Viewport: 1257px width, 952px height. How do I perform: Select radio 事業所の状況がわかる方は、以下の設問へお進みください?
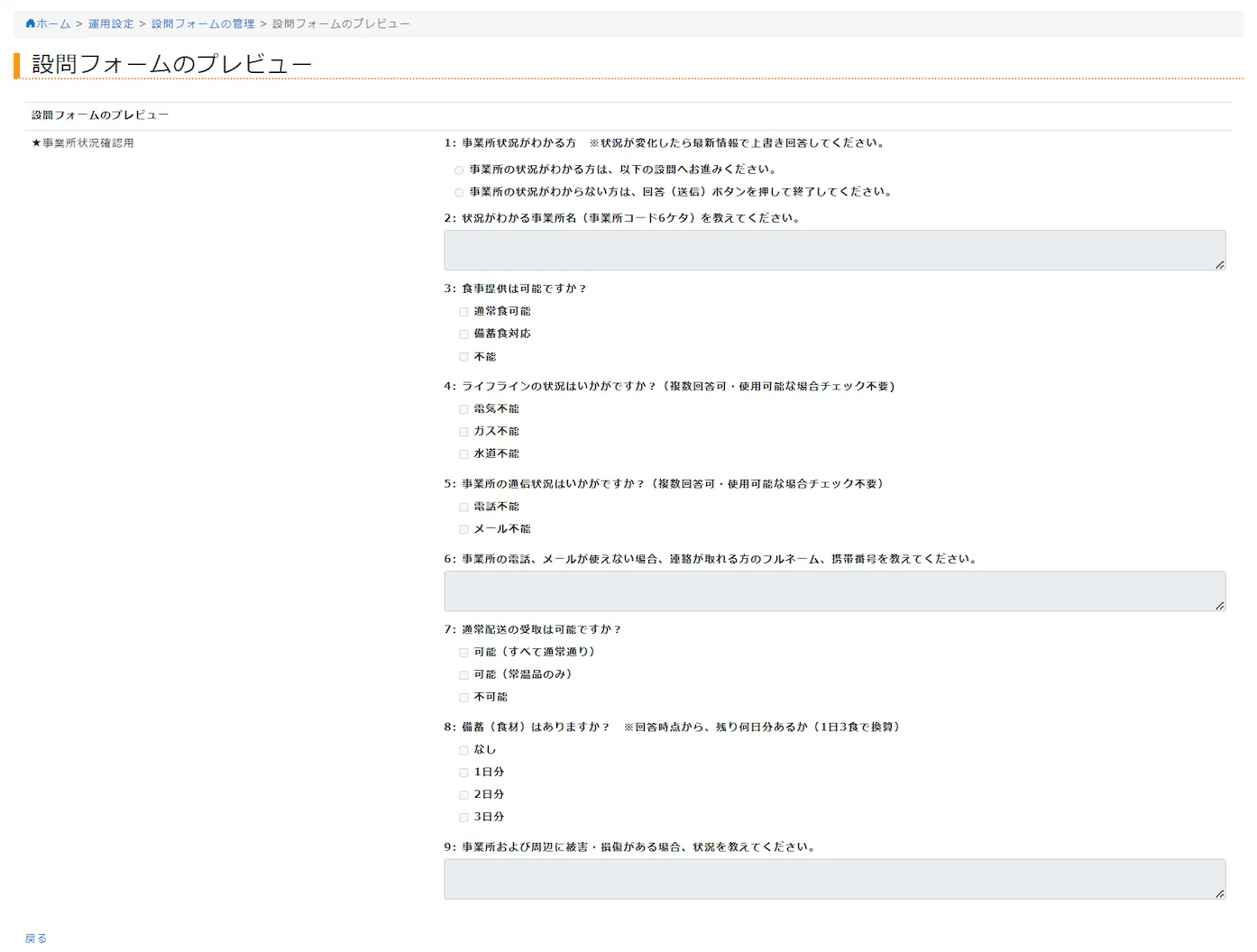click(x=459, y=170)
